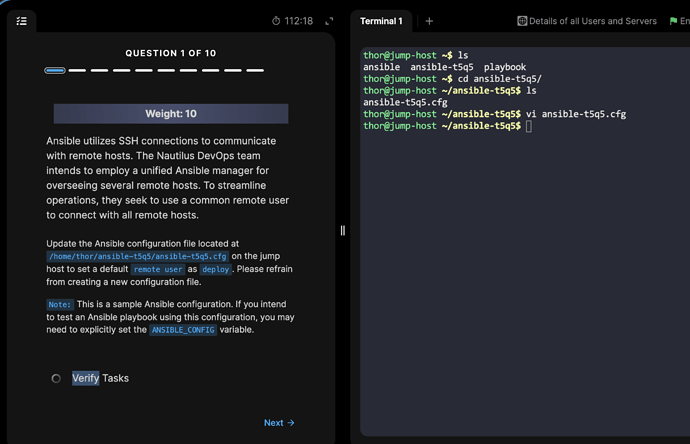The height and width of the screenshot is (444, 690).
Task: Click the 'cd ansible-t5q5/' command line
Action: pyautogui.click(x=452, y=79)
